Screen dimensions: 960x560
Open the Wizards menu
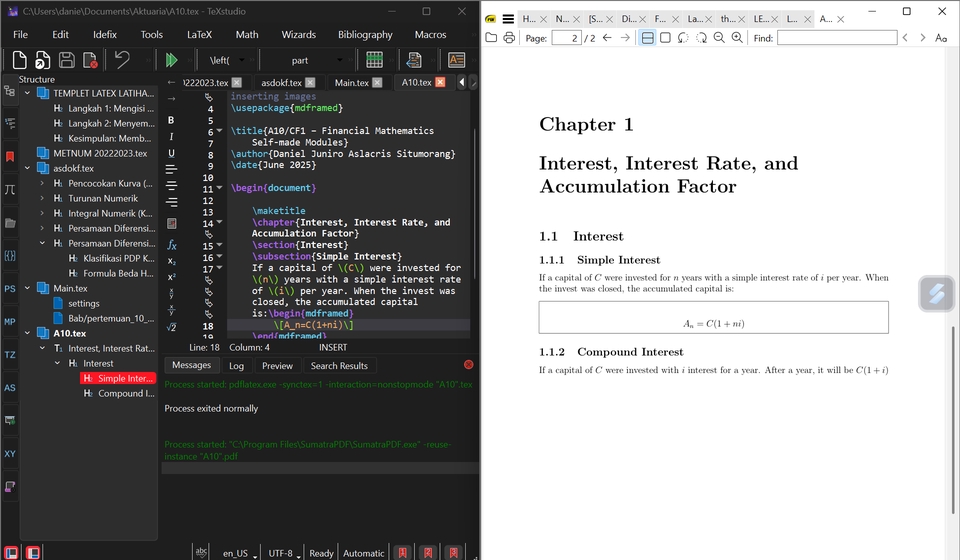[298, 34]
